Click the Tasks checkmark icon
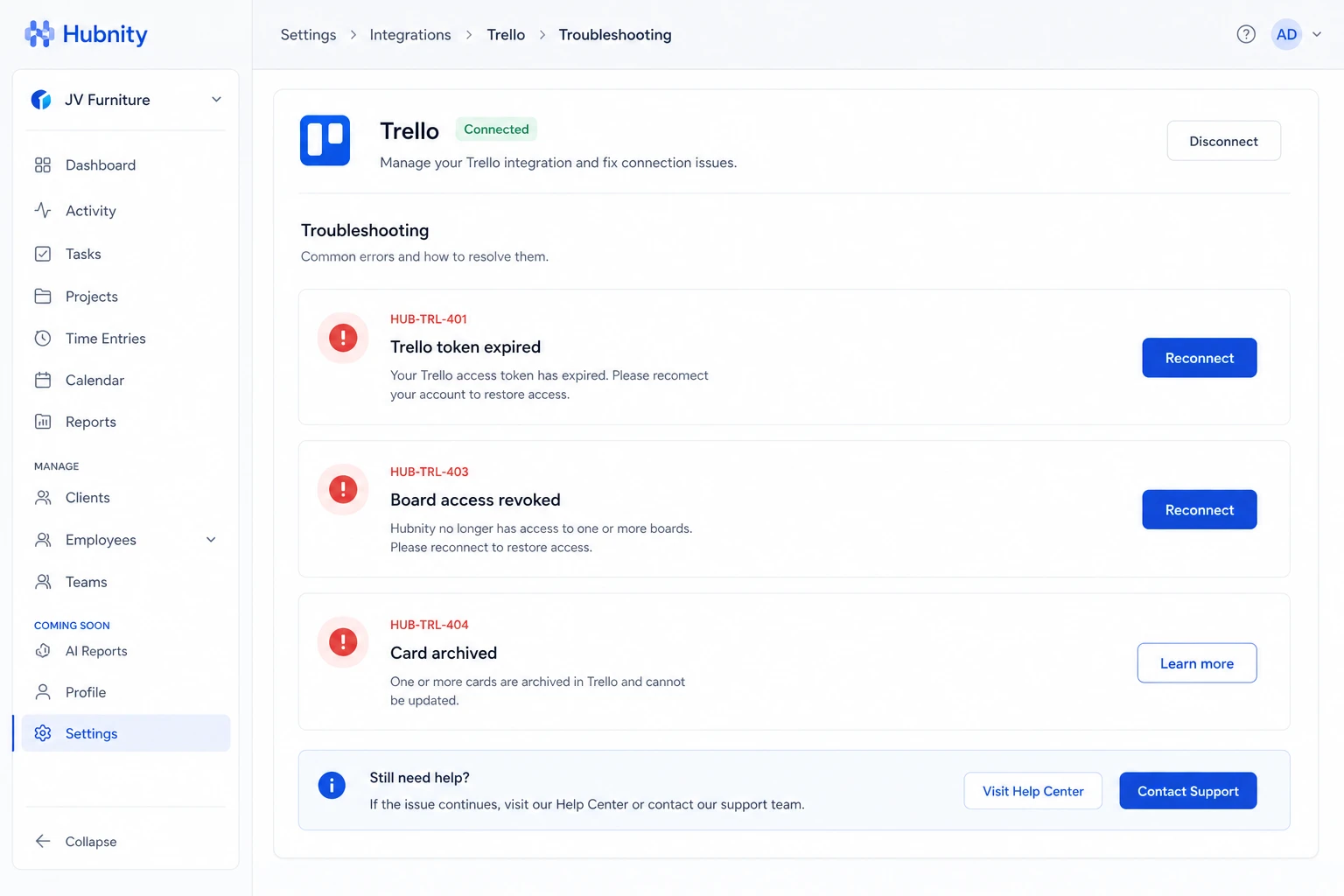Image resolution: width=1344 pixels, height=896 pixels. pos(43,254)
